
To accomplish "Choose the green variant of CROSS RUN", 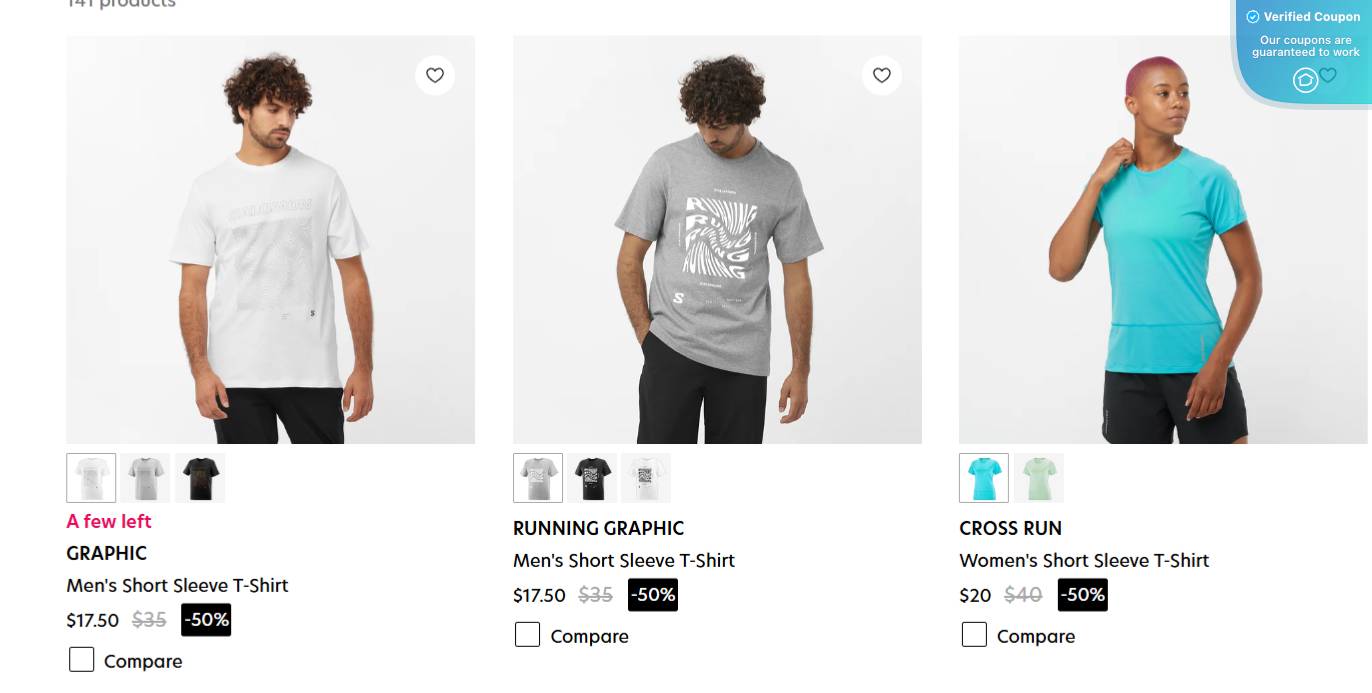I will tap(1038, 477).
